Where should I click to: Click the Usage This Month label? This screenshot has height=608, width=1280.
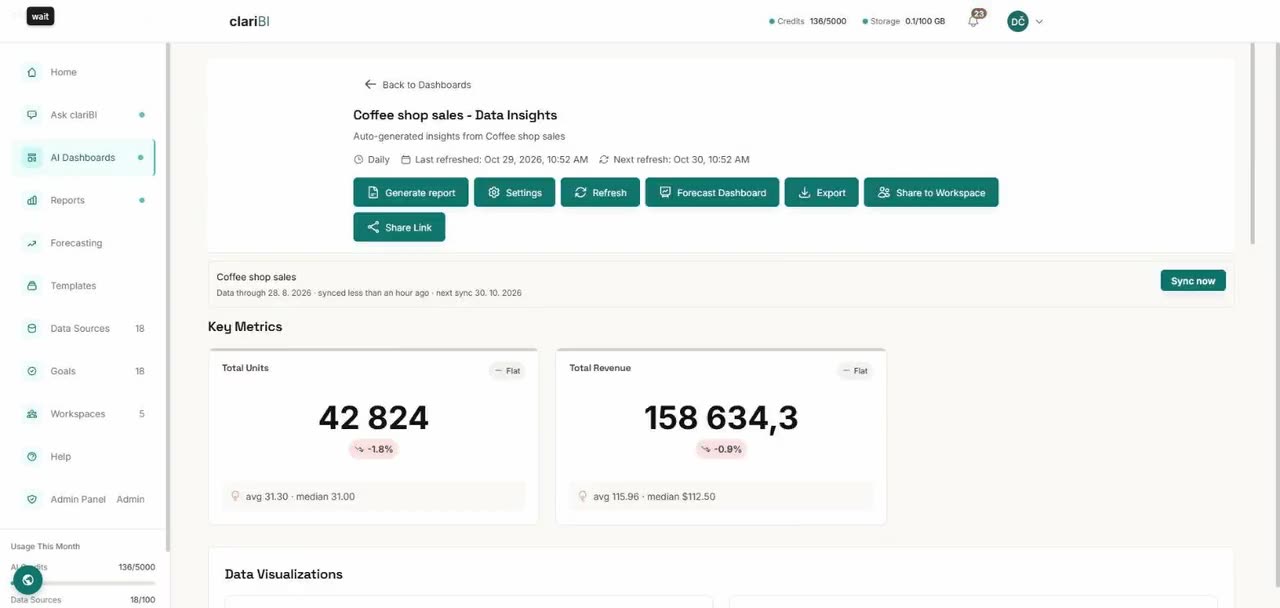pyautogui.click(x=45, y=546)
